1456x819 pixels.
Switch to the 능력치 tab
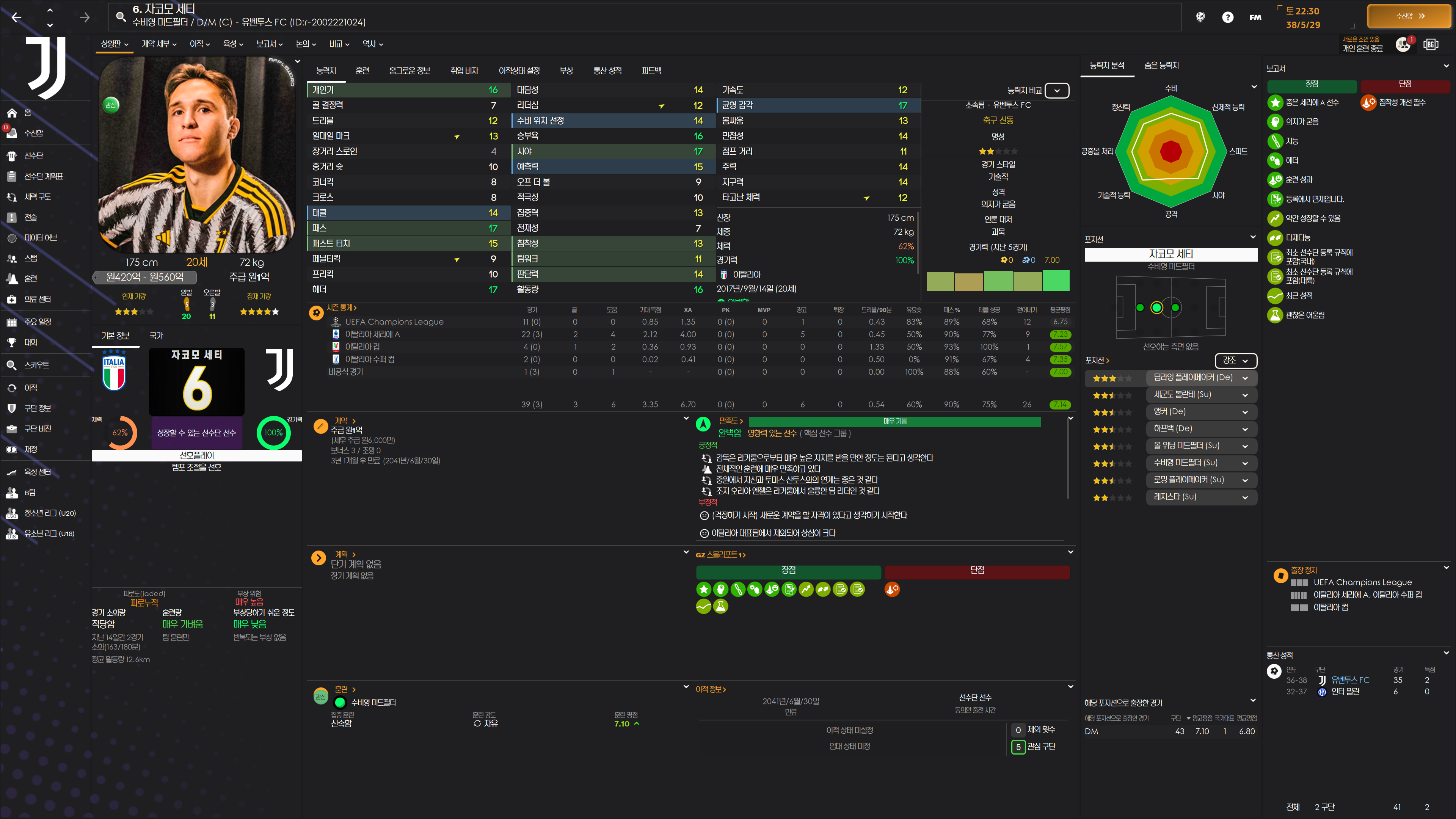(x=326, y=71)
